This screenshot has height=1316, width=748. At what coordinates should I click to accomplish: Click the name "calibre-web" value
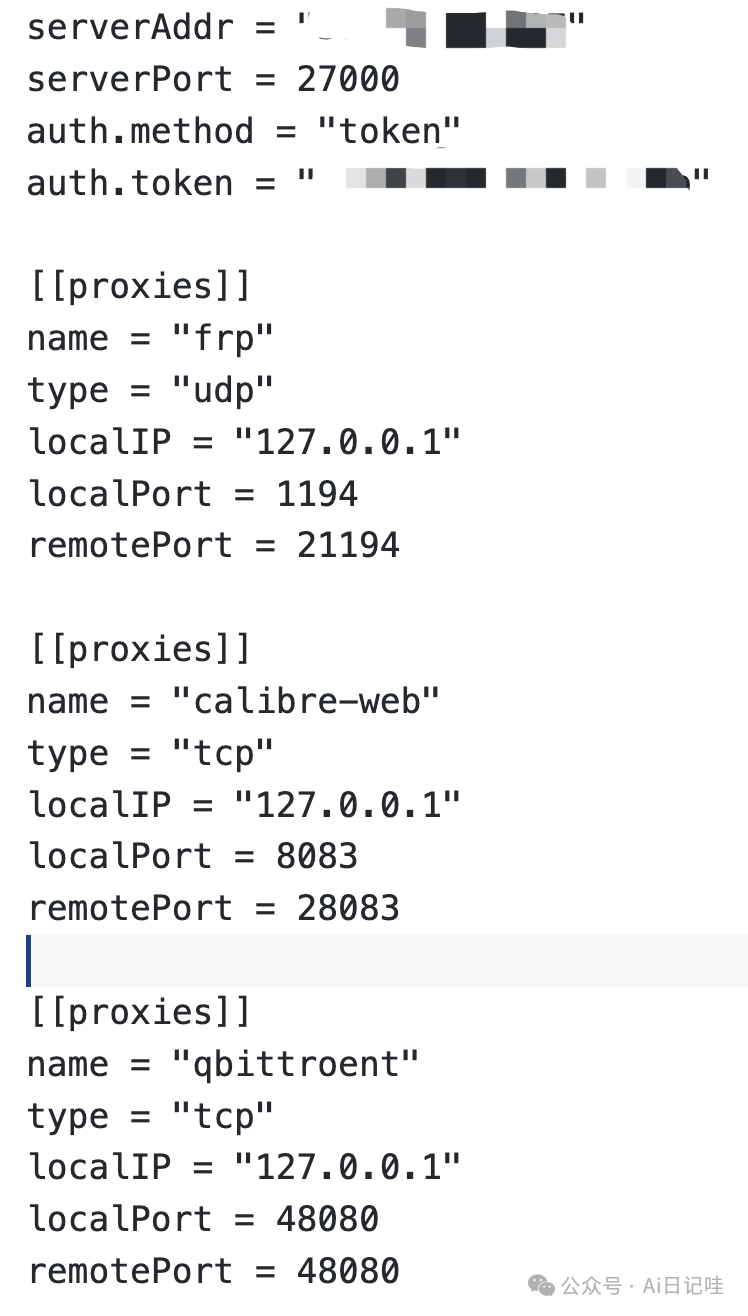click(306, 701)
